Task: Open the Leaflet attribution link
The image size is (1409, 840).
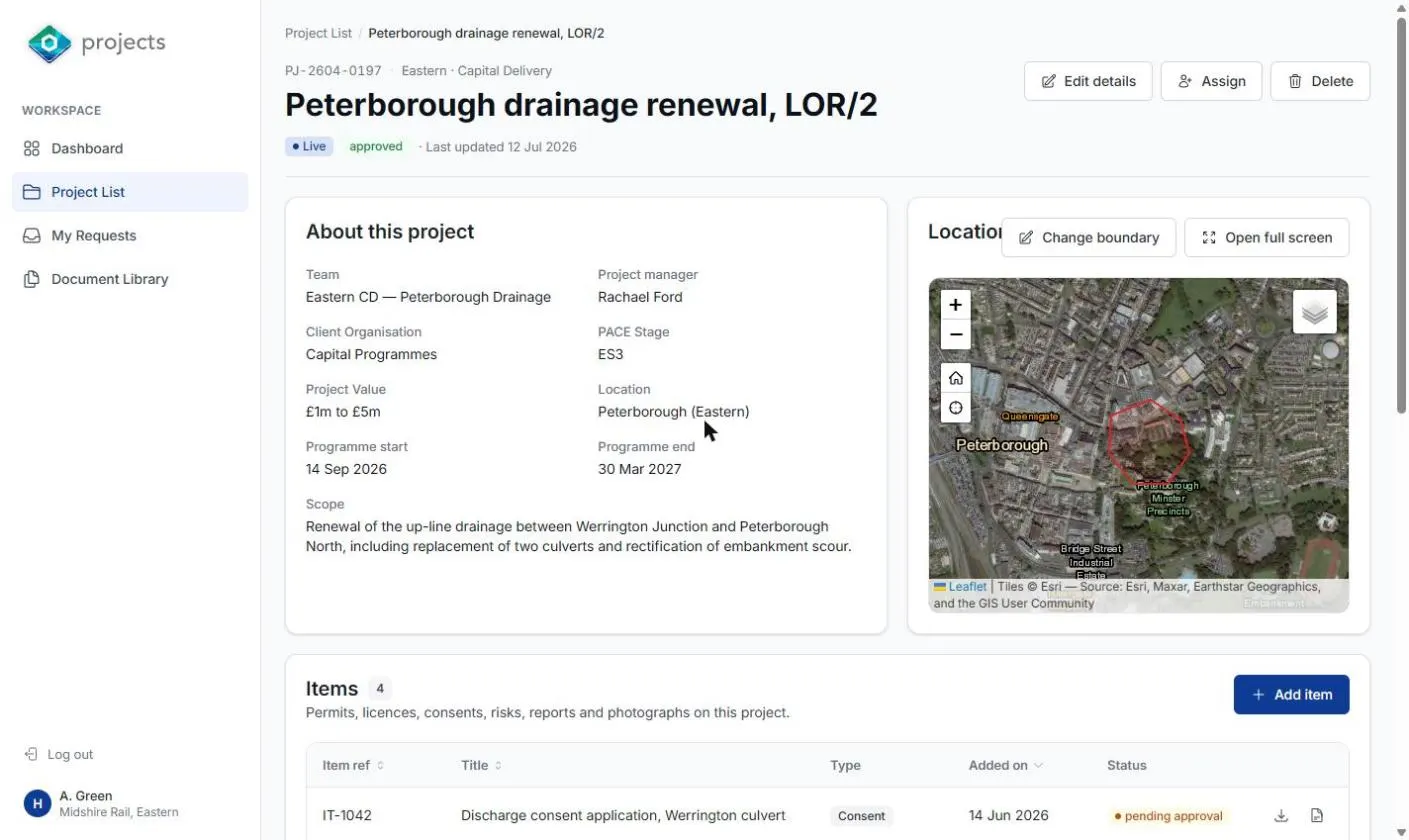Action: (967, 587)
